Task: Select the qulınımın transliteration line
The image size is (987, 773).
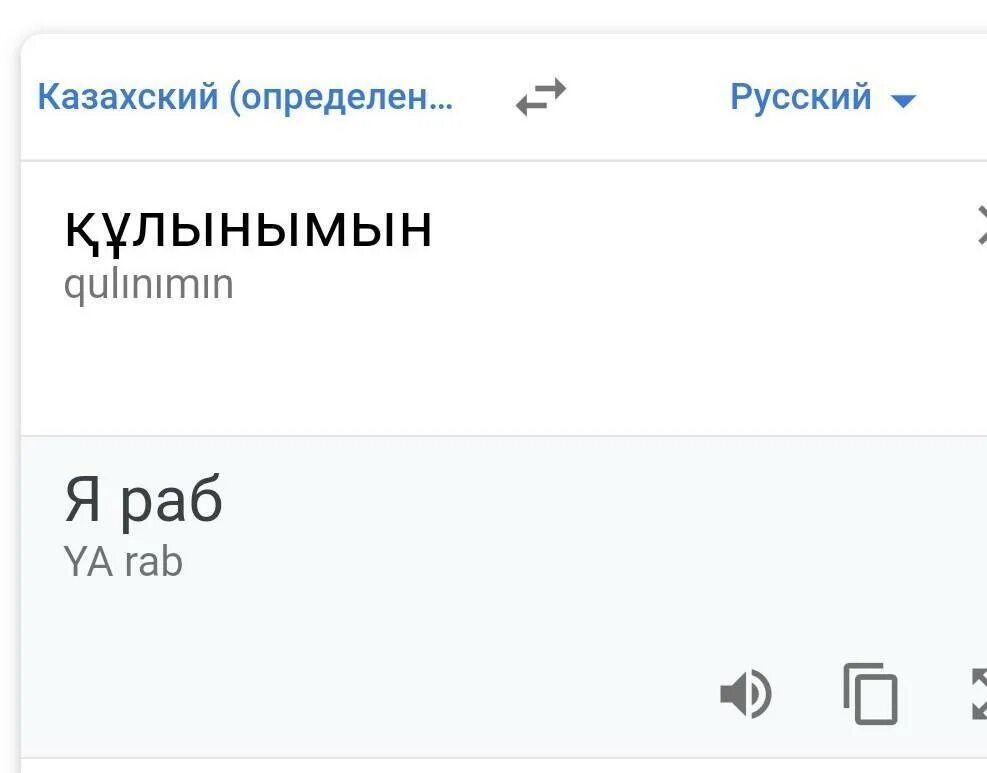Action: point(148,285)
